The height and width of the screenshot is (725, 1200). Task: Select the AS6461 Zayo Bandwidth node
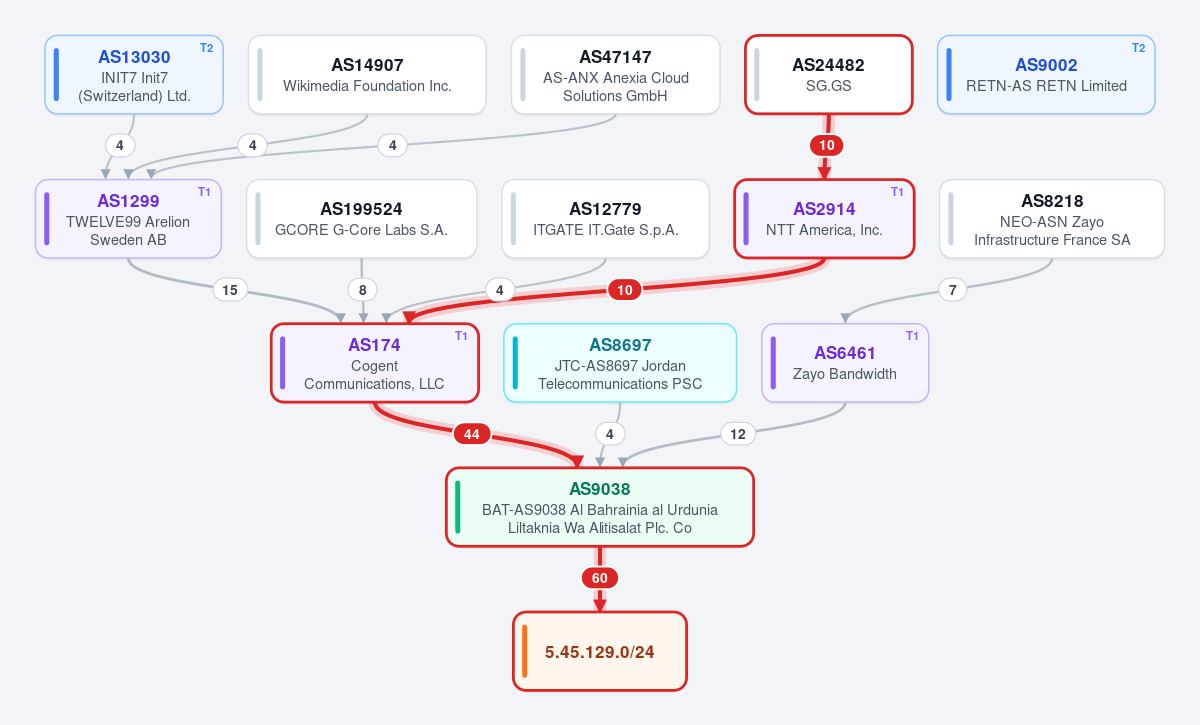click(845, 363)
